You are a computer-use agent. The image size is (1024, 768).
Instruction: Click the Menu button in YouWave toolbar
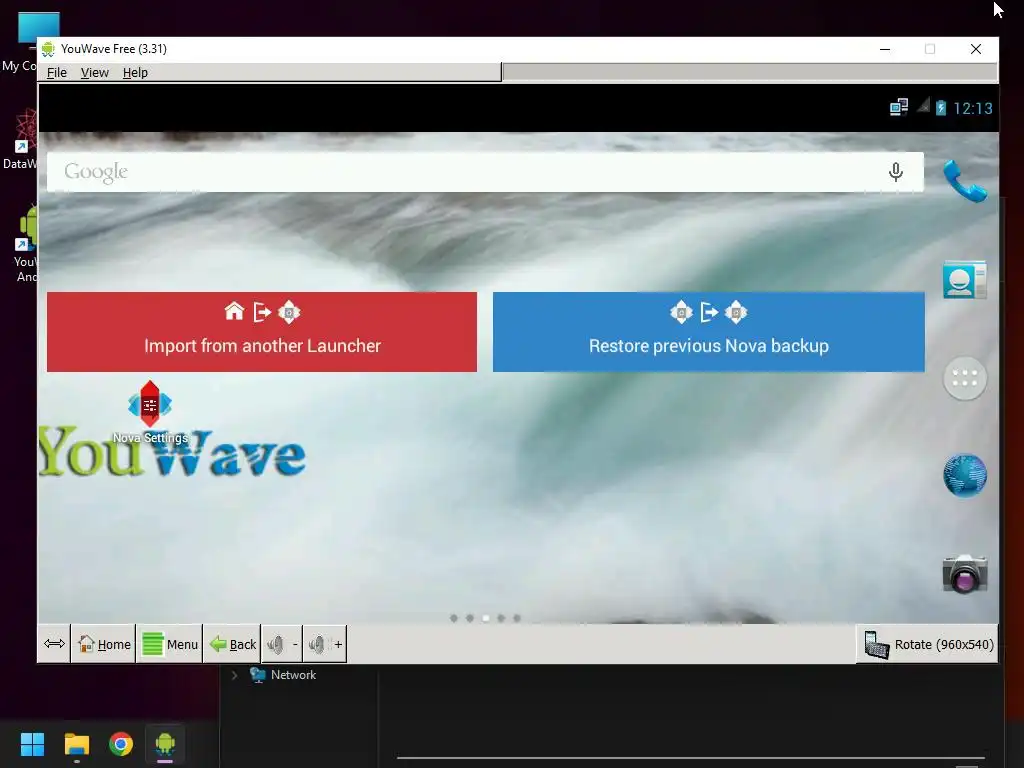pyautogui.click(x=170, y=645)
